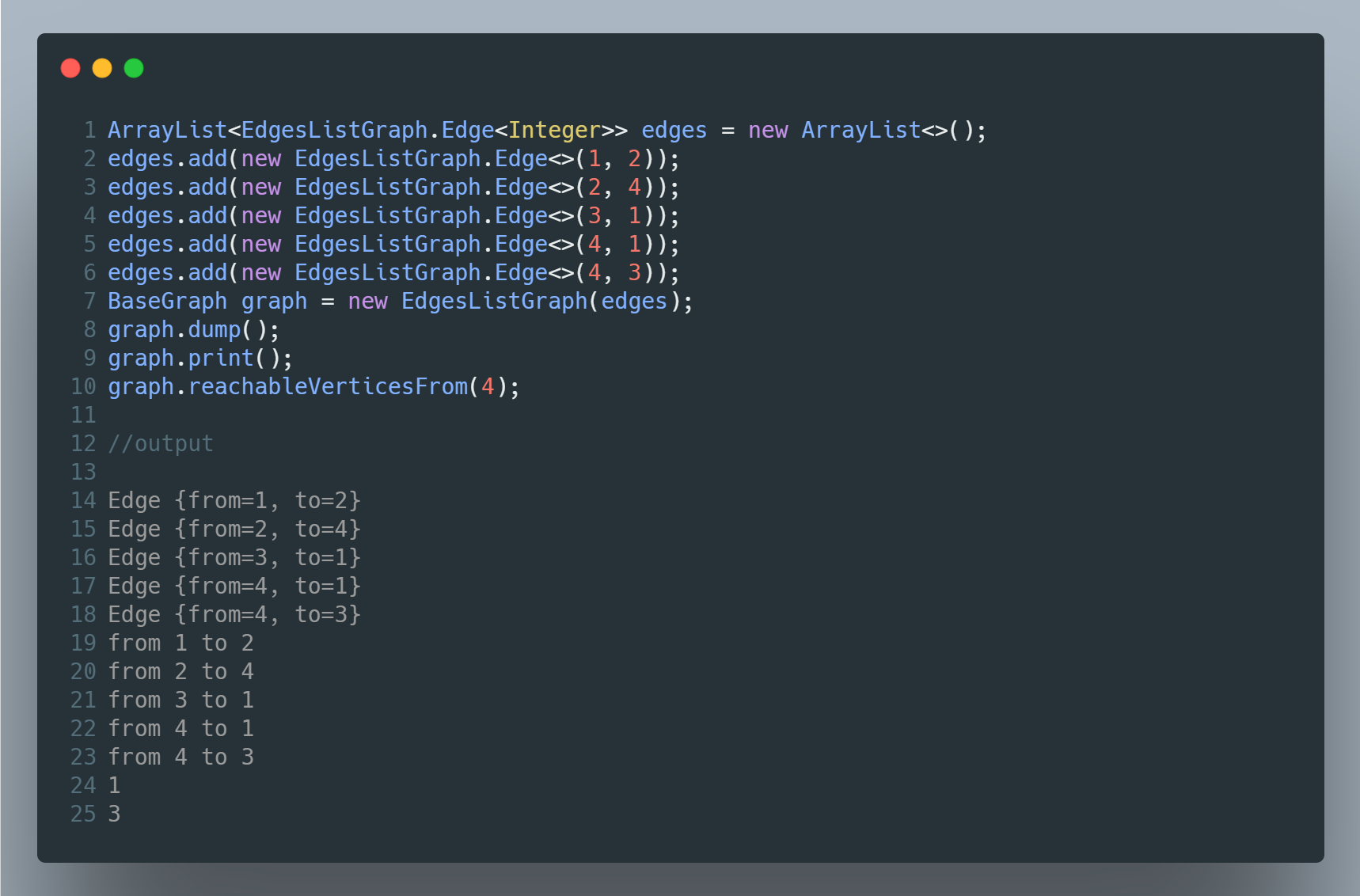Click the output value '1' on line 24
Screen dimensions: 1360x896
(114, 785)
